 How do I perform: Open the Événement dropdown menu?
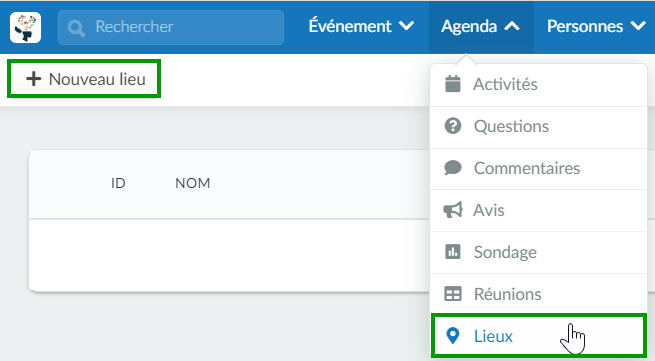point(361,26)
